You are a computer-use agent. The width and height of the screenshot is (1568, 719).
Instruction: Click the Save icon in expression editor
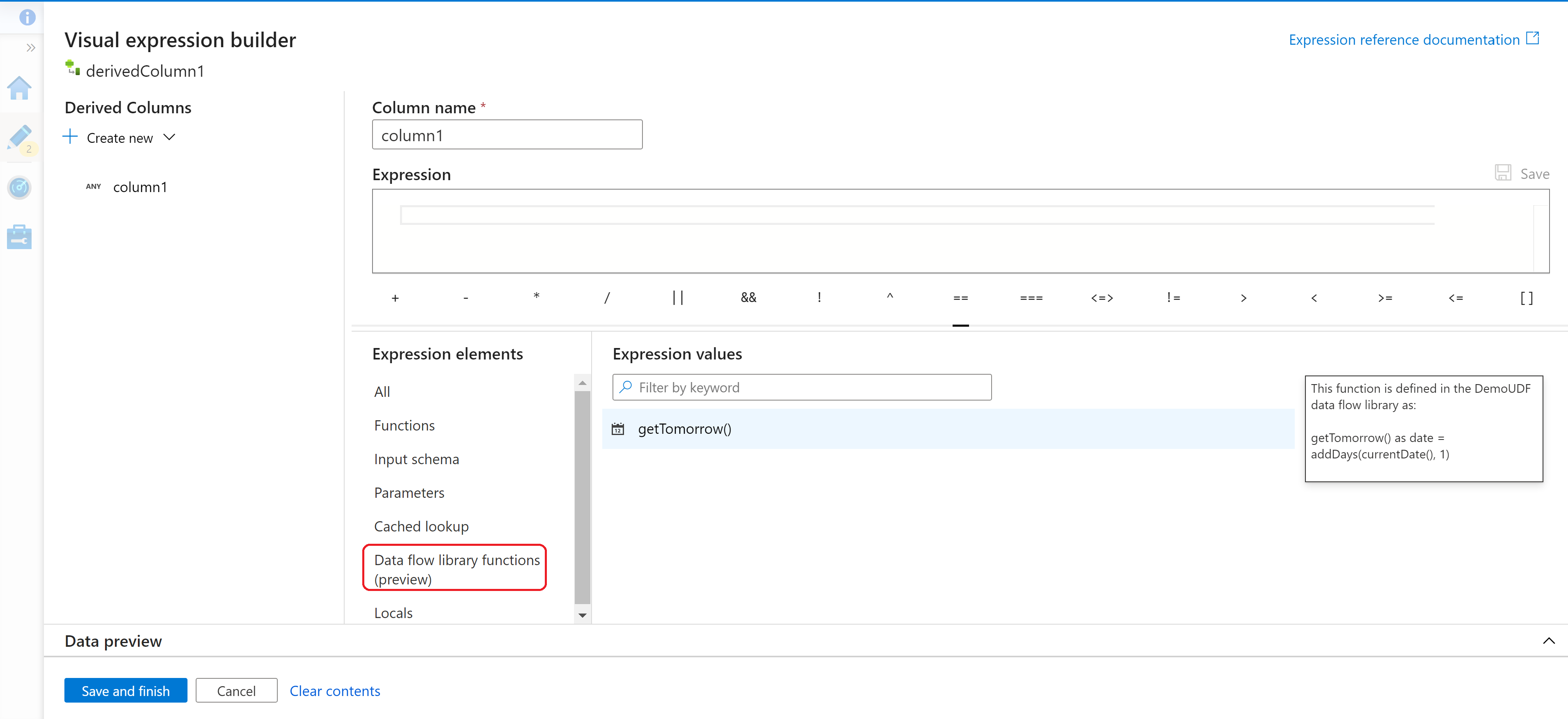click(x=1503, y=172)
